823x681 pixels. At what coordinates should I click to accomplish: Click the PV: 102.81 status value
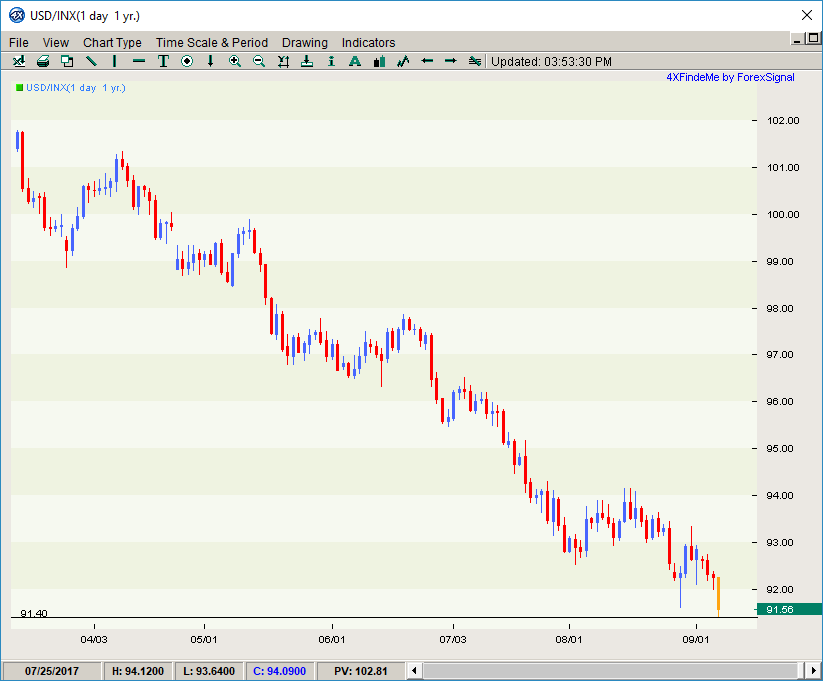361,671
